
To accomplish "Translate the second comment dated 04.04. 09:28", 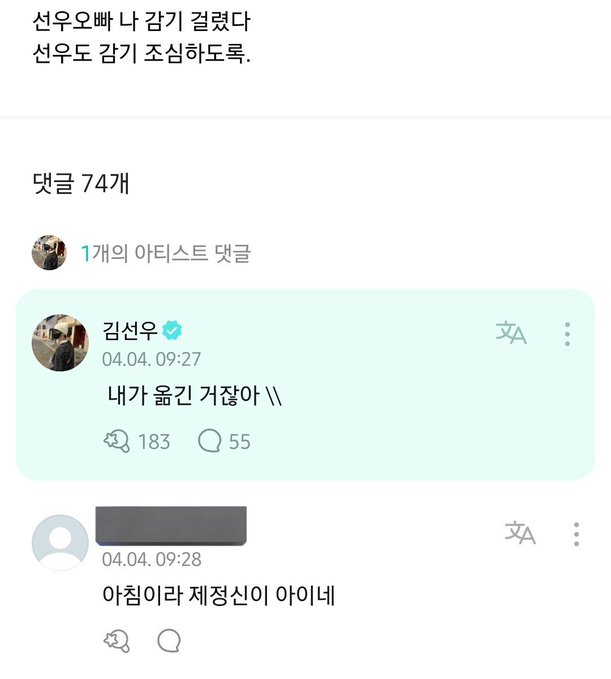I will point(520,533).
